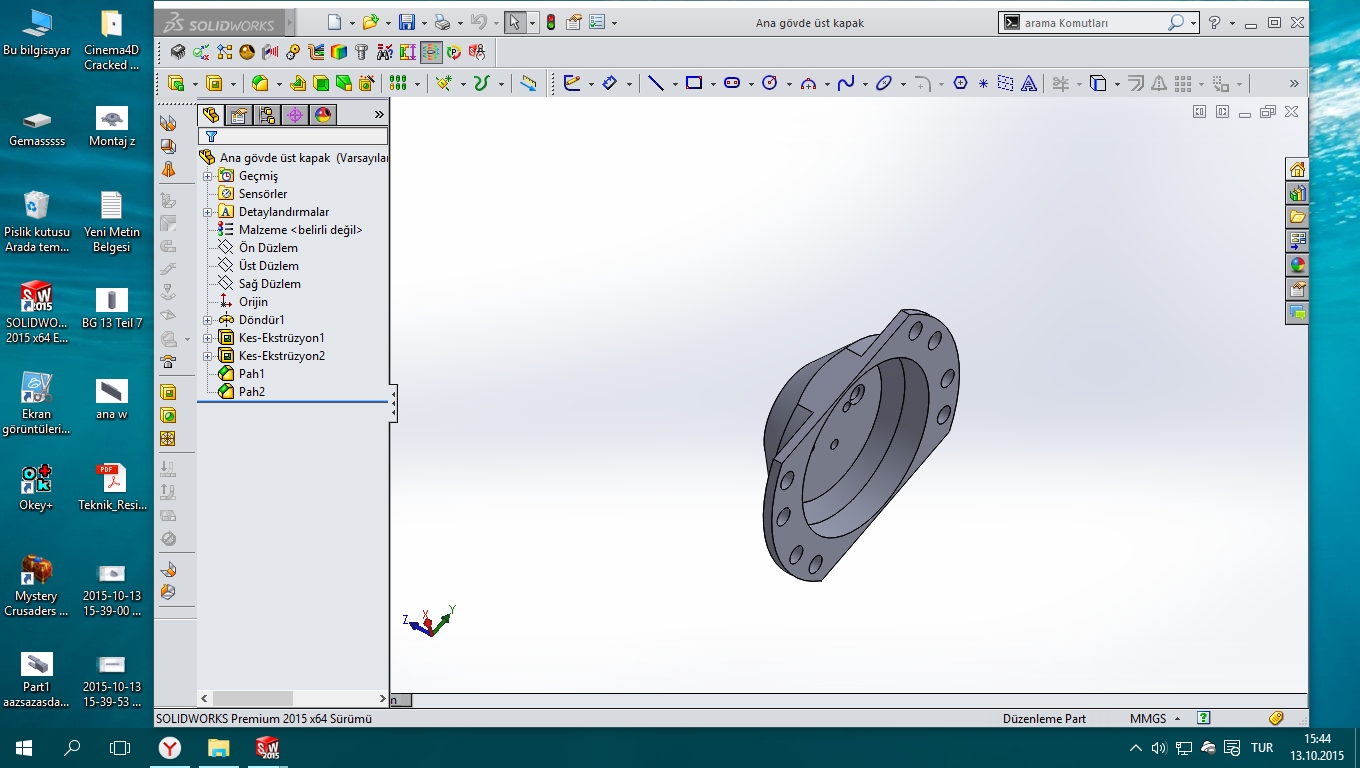This screenshot has width=1360, height=768.
Task: Open the MMGS unit system selector
Action: pos(1155,718)
